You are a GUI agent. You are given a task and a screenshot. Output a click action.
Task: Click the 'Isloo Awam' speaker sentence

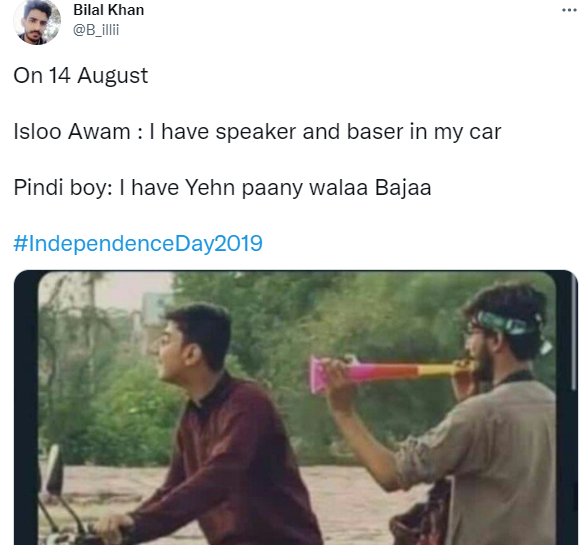[x=257, y=131]
